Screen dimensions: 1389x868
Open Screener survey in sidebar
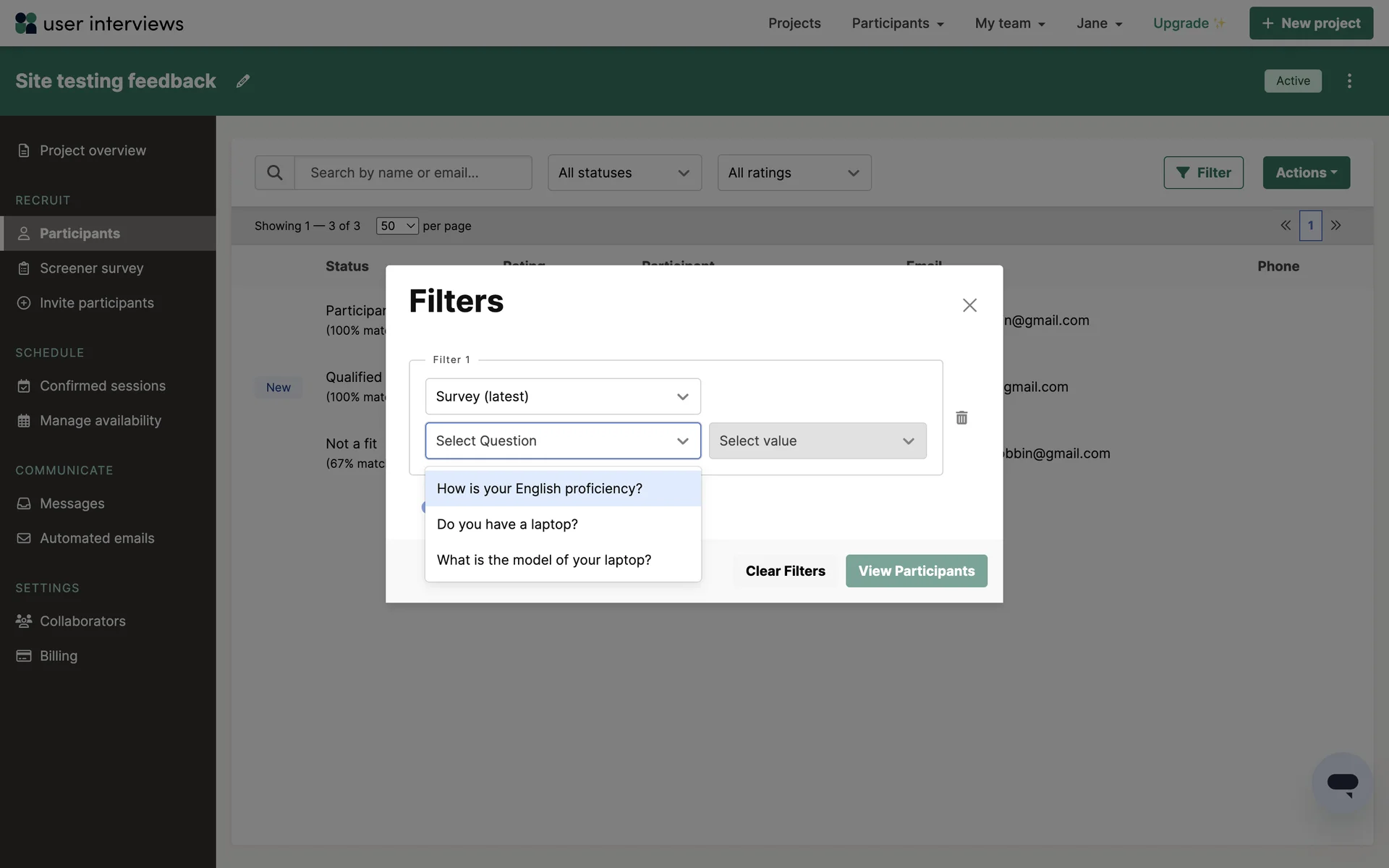pos(92,268)
